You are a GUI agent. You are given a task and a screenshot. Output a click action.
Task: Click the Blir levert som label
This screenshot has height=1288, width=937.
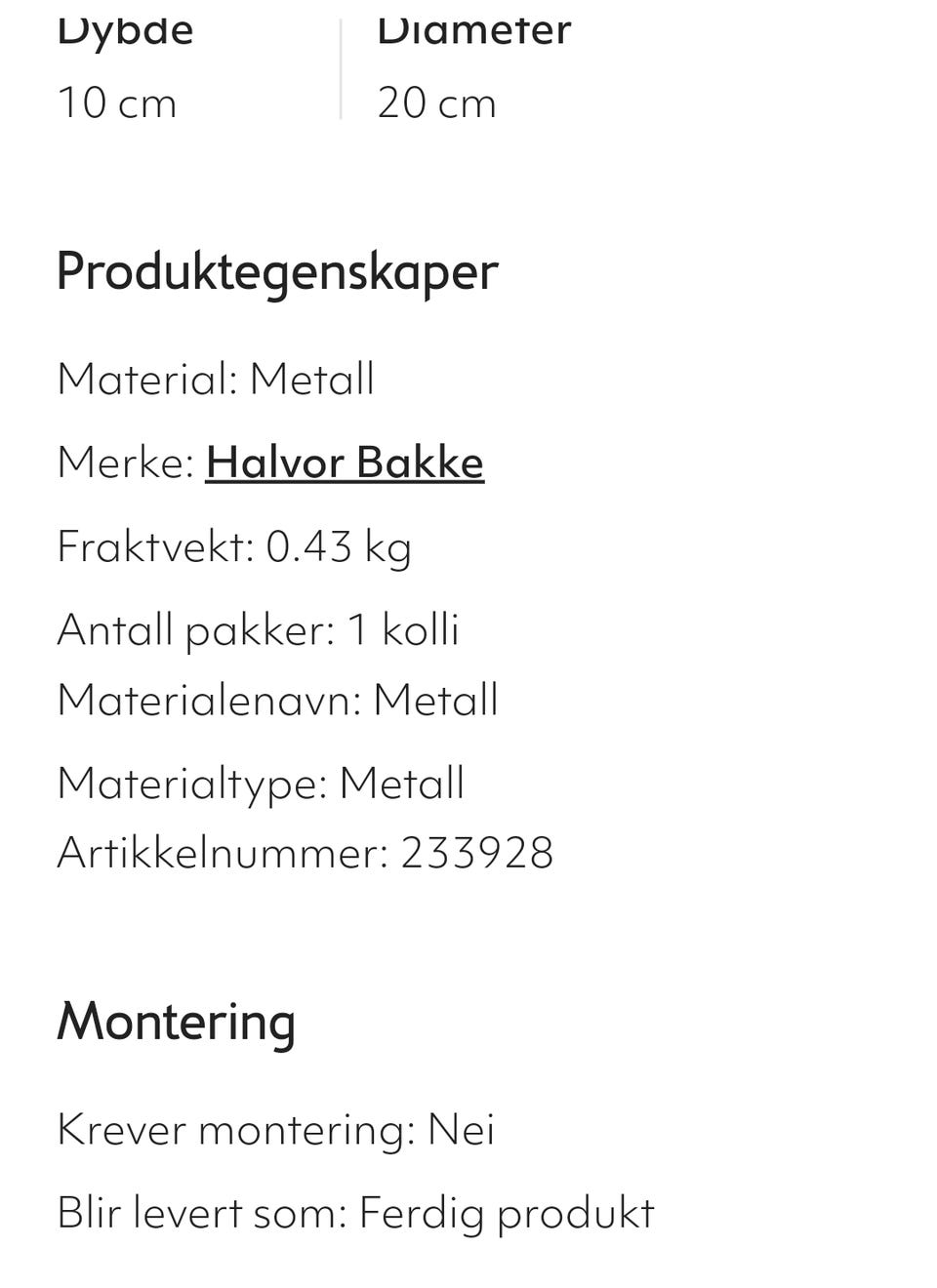click(x=202, y=1213)
